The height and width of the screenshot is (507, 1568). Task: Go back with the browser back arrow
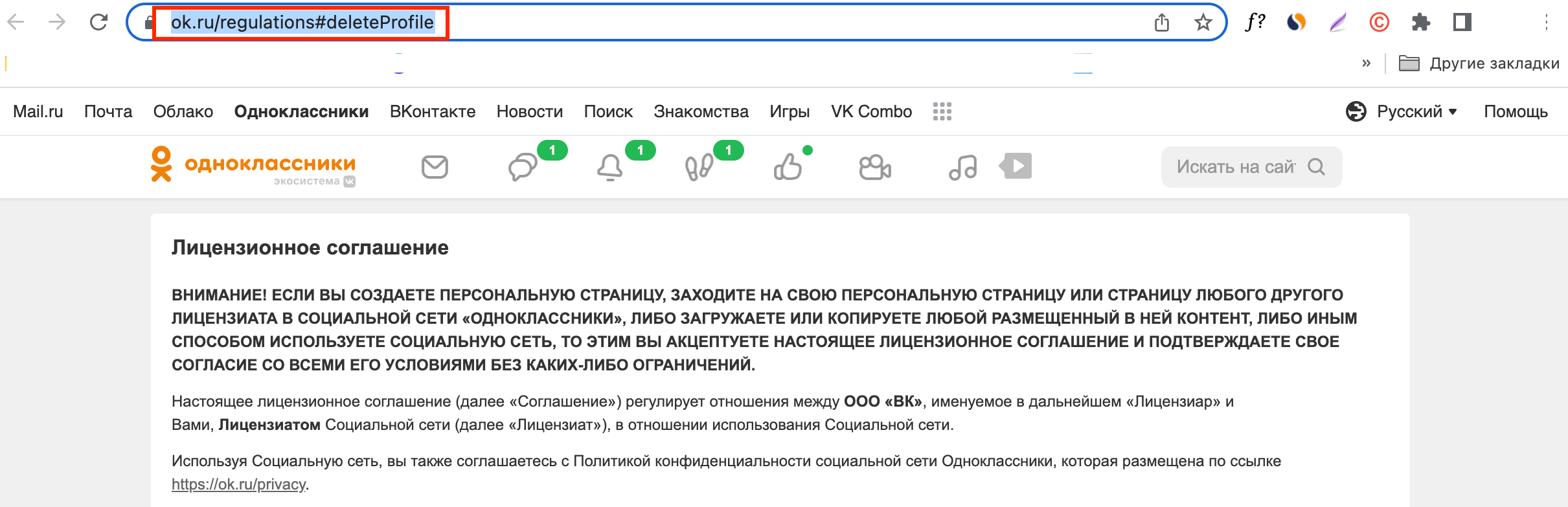click(x=16, y=22)
